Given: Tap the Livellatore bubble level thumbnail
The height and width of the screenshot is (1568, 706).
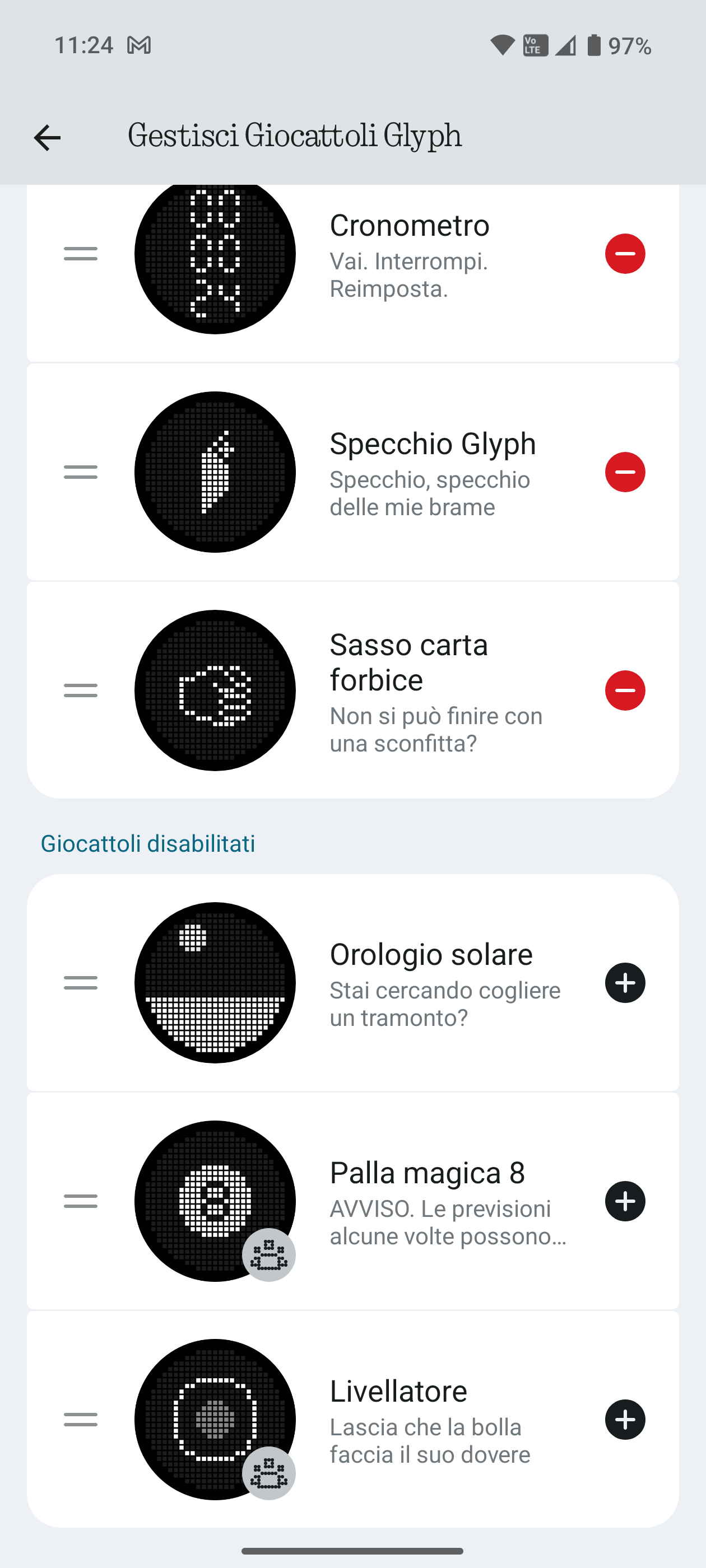Looking at the screenshot, I should 215,1420.
